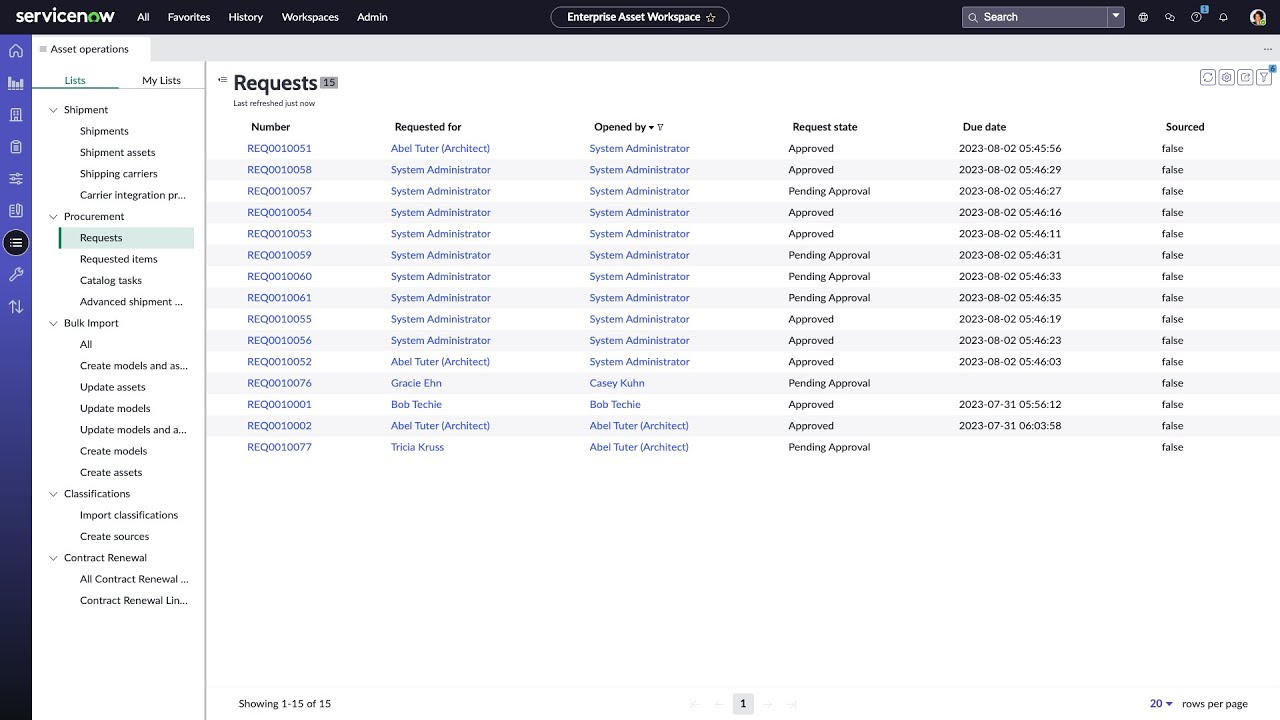
Task: Collapse the Shipment group
Action: pyautogui.click(x=54, y=110)
